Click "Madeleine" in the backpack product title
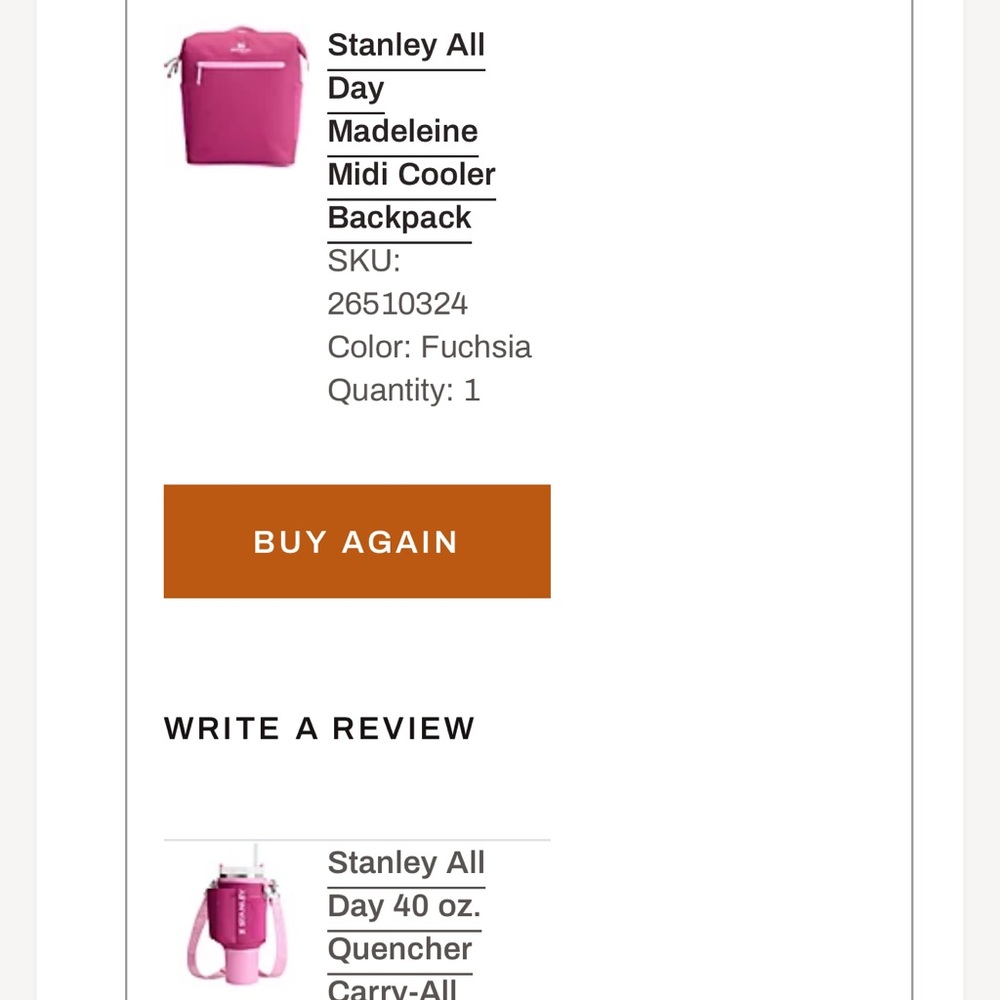The height and width of the screenshot is (1000, 1000). [402, 131]
